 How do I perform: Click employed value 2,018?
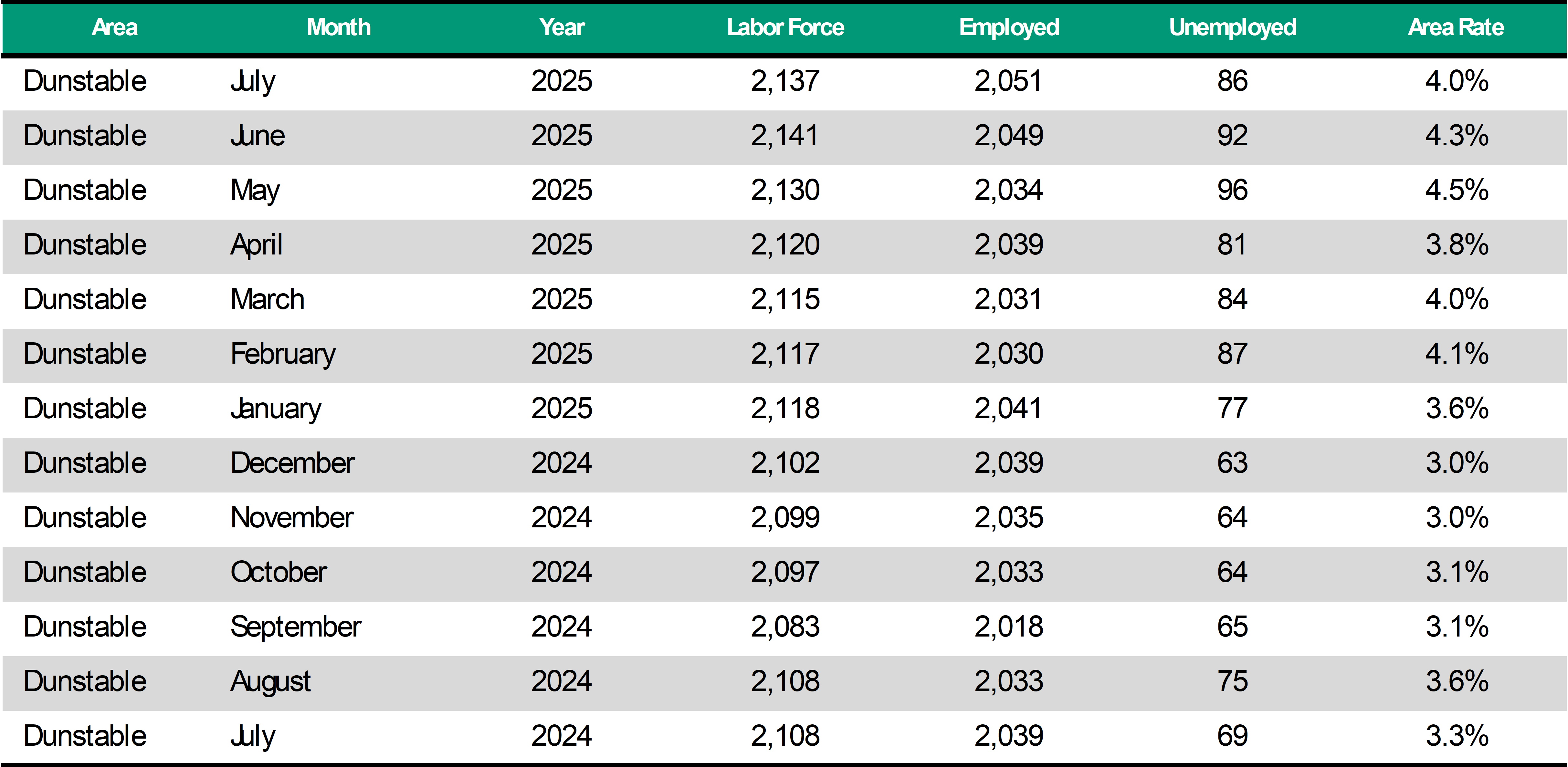1009,627
